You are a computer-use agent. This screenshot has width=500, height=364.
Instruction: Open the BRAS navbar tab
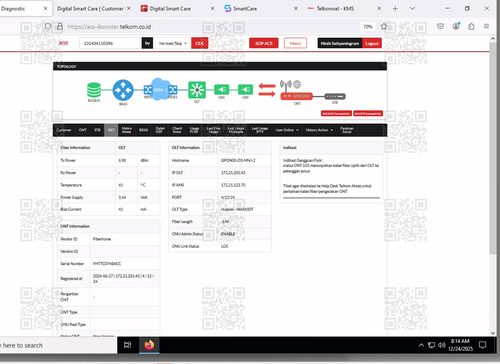(144, 130)
